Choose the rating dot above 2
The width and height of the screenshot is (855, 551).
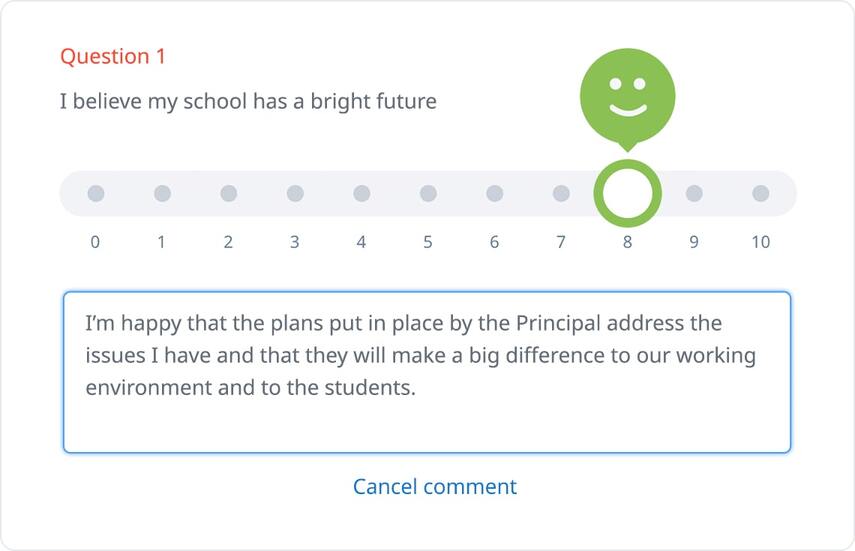pos(228,194)
